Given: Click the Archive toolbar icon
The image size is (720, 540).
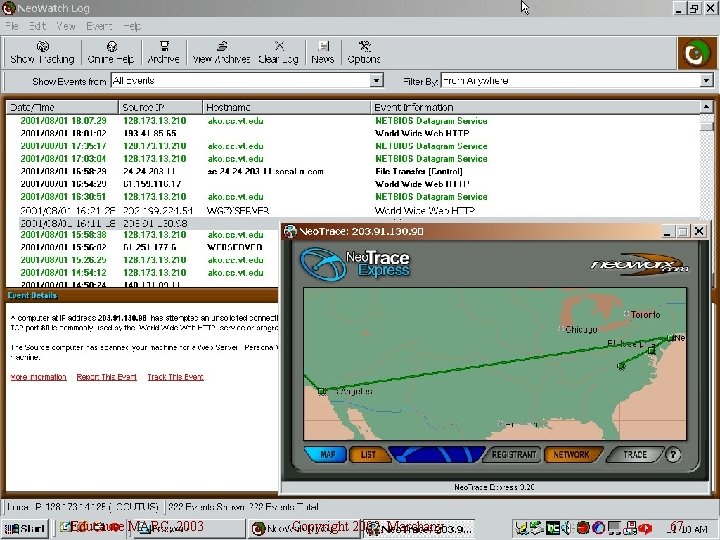Looking at the screenshot, I should (163, 53).
